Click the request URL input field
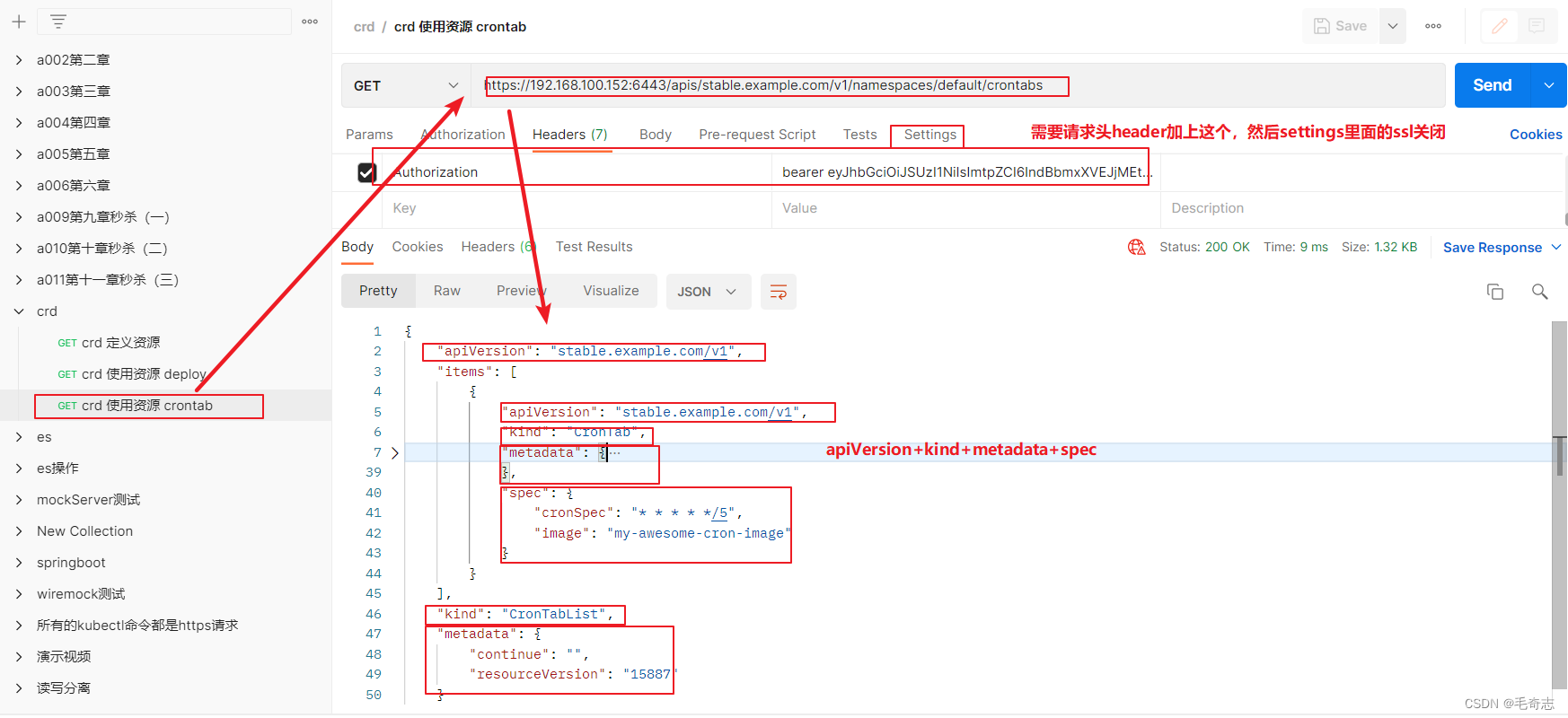Viewport: 1568px width, 718px height. point(956,85)
